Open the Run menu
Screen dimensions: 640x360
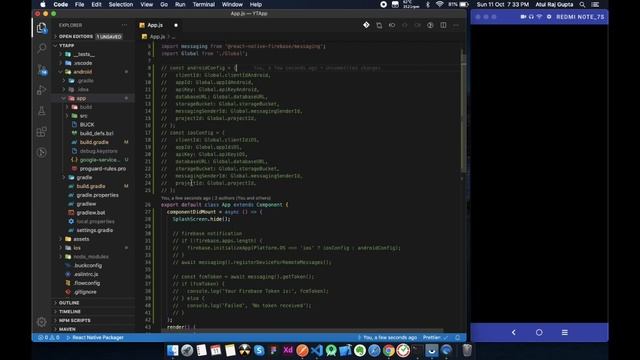coord(180,4)
